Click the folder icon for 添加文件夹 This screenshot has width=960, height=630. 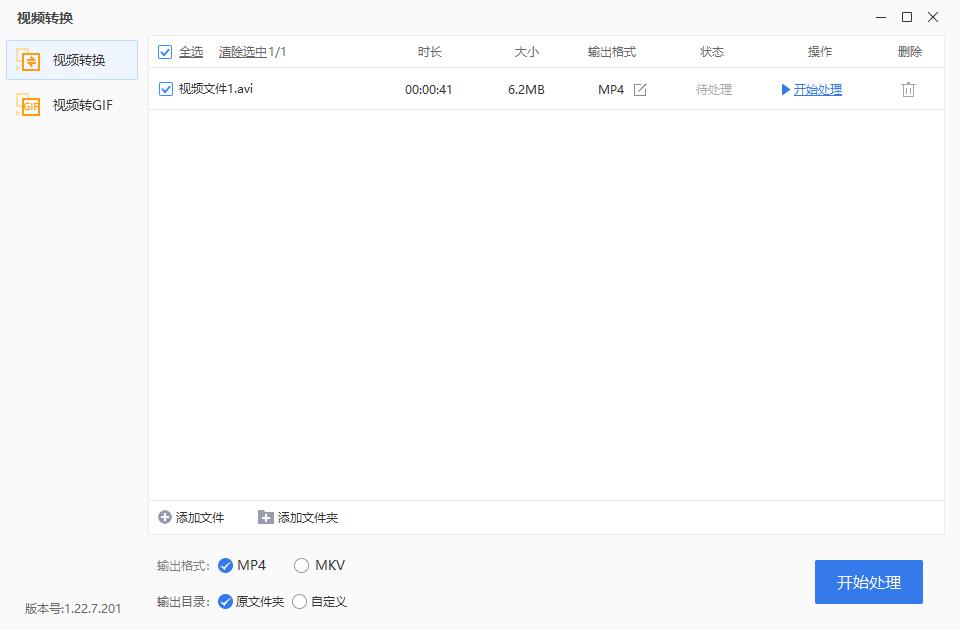point(265,517)
